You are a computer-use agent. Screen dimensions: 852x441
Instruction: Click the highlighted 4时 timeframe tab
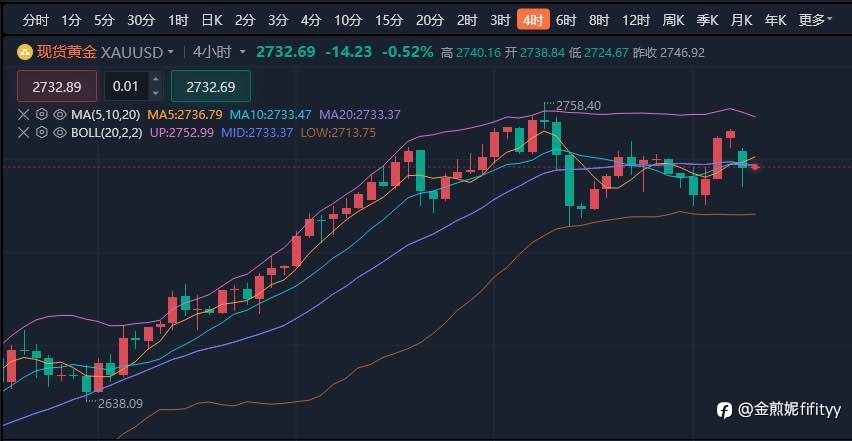533,20
